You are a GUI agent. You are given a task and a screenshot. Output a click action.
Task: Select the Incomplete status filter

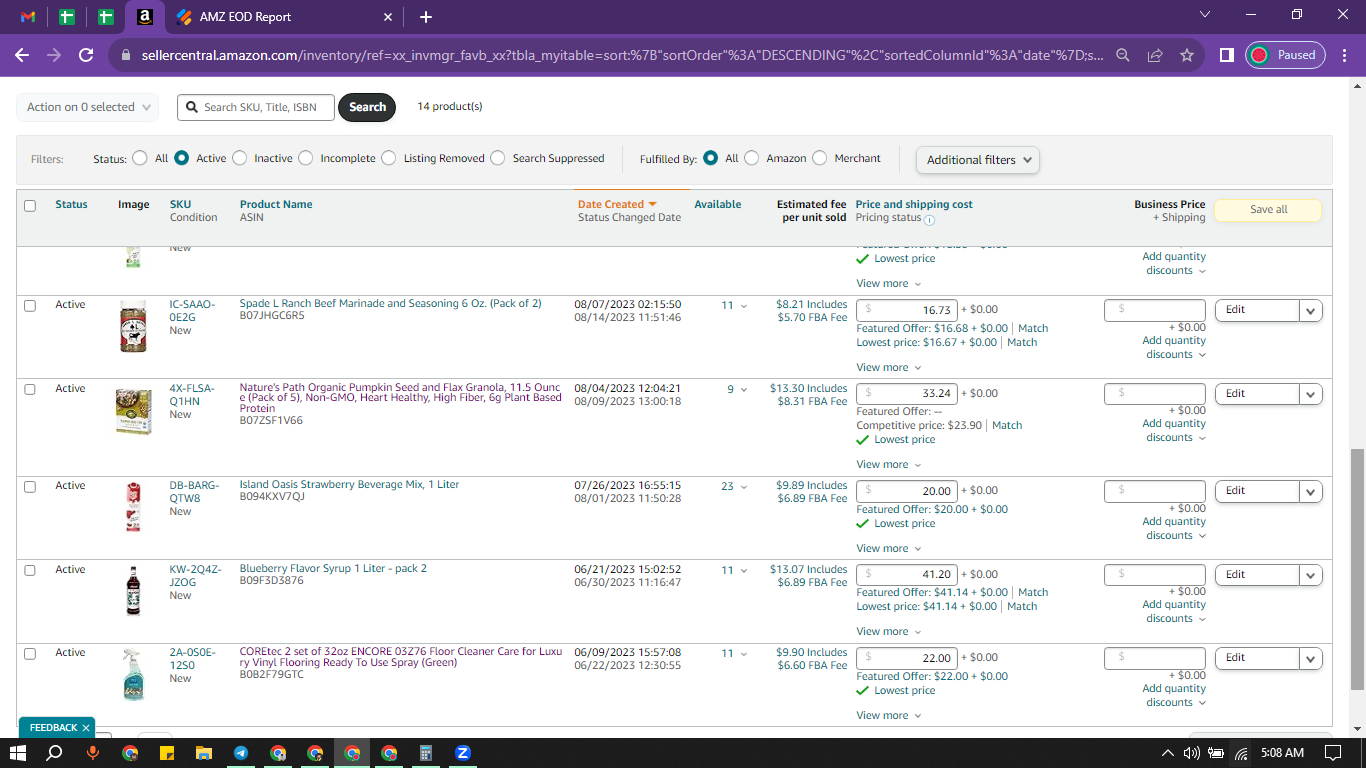(305, 158)
